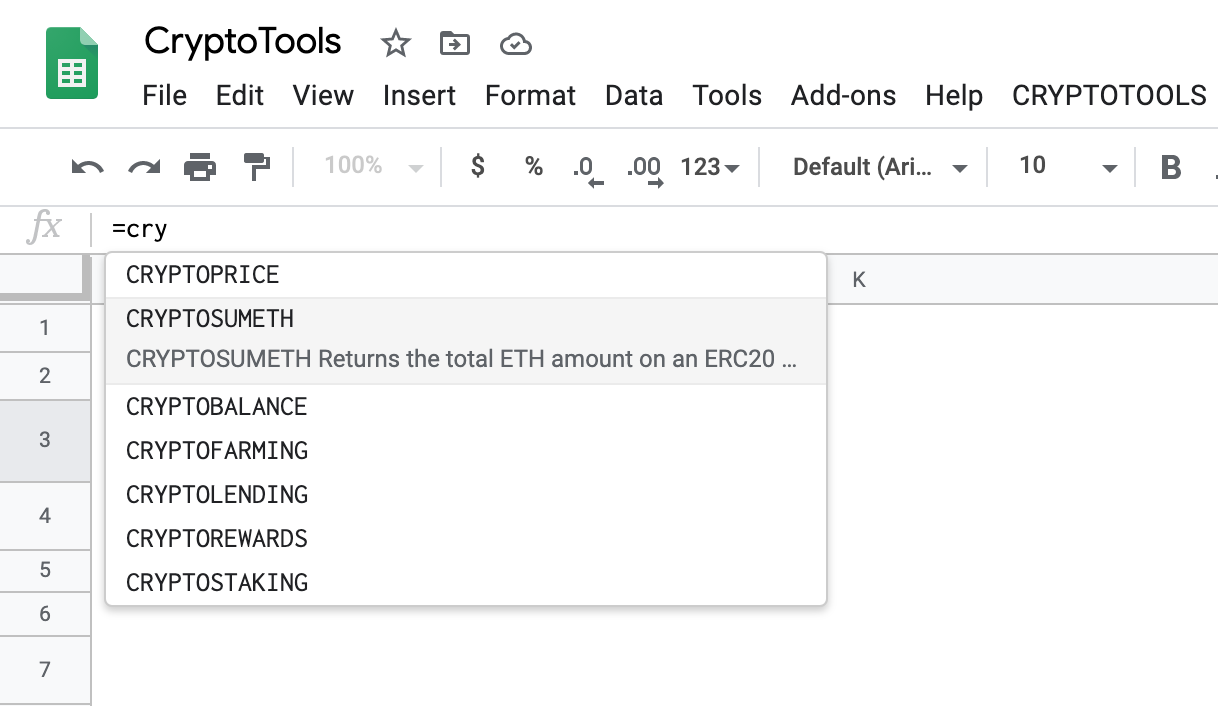Select CRYPTOPRICE from the autocomplete list
Image resolution: width=1218 pixels, height=706 pixels.
pyautogui.click(x=466, y=275)
